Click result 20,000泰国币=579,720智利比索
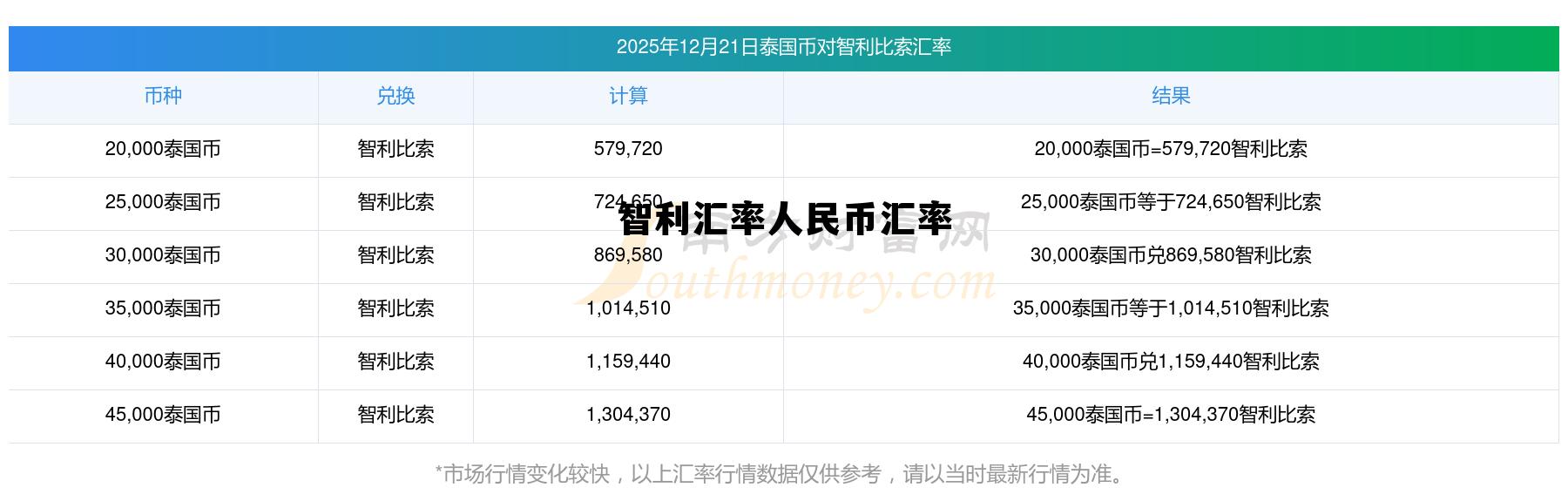 click(x=1171, y=149)
